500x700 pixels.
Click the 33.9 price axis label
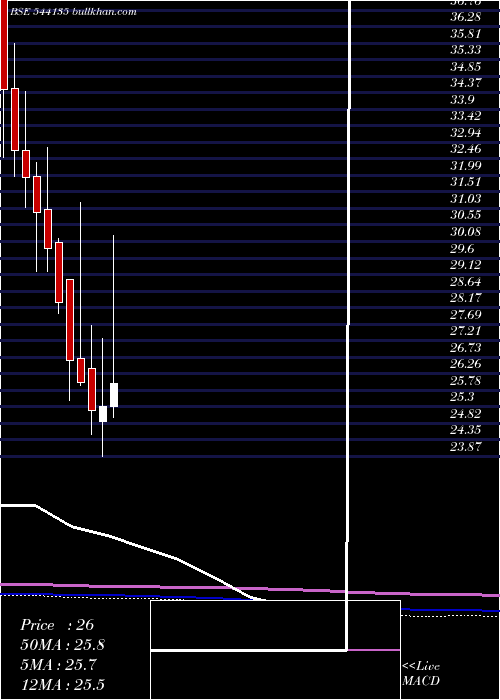[462, 100]
